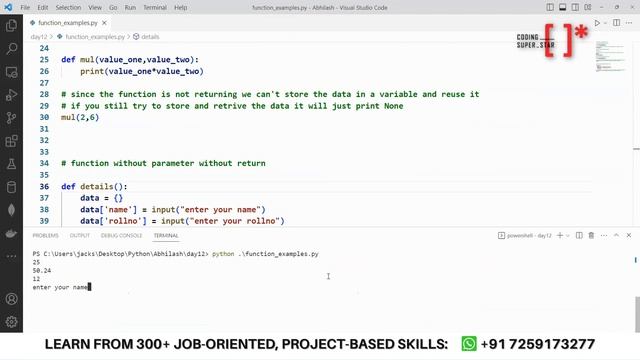Click terminal output value 50.24
This screenshot has width=640, height=360.
tap(42, 271)
